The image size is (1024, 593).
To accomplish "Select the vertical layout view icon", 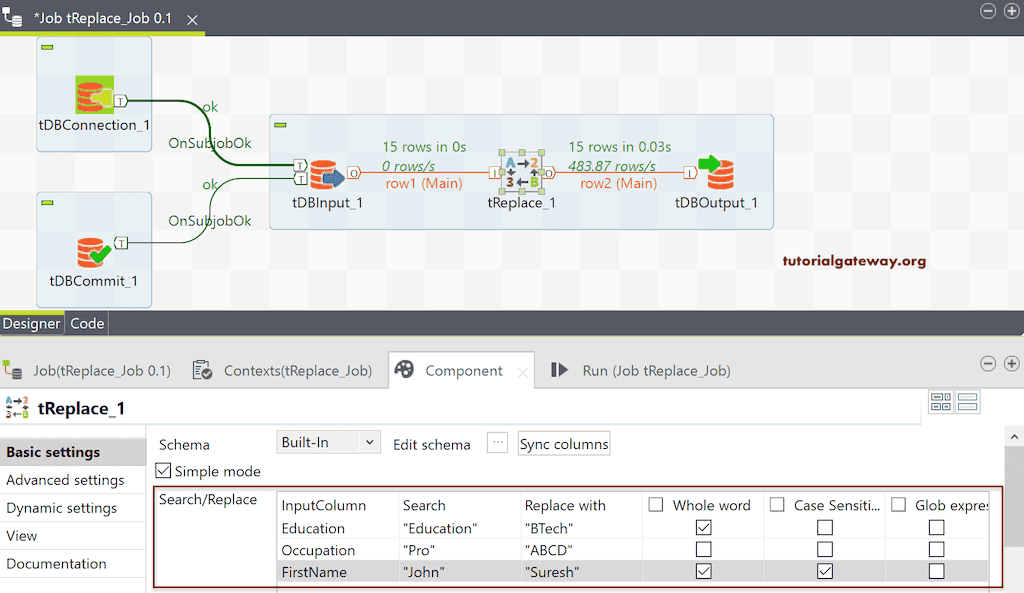I will [967, 401].
